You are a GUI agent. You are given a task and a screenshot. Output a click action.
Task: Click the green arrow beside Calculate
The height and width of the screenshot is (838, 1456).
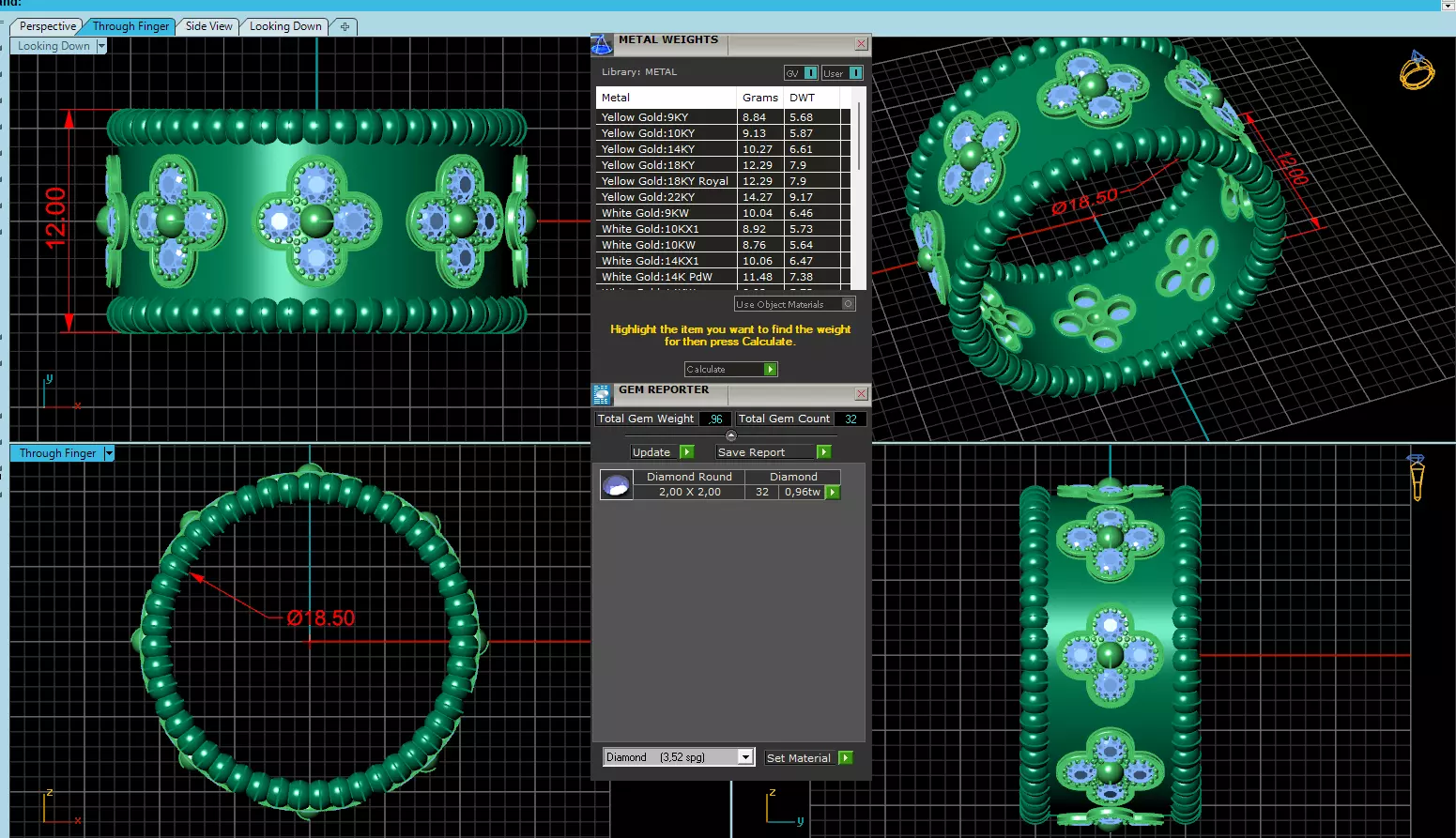(770, 370)
